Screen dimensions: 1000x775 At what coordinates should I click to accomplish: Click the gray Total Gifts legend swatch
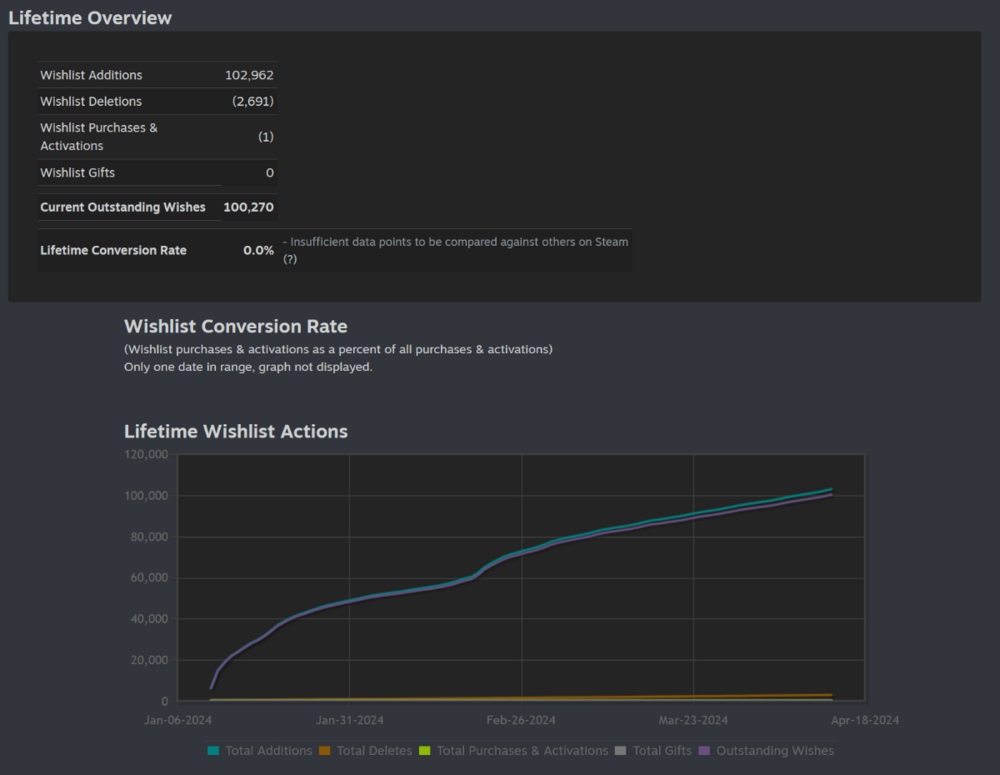coord(621,751)
